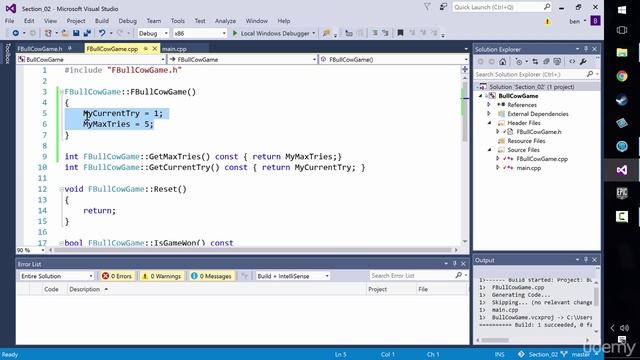Toggle pin on FBullCowGame.h tab
Viewport: 640px width, 360px height.
point(70,48)
